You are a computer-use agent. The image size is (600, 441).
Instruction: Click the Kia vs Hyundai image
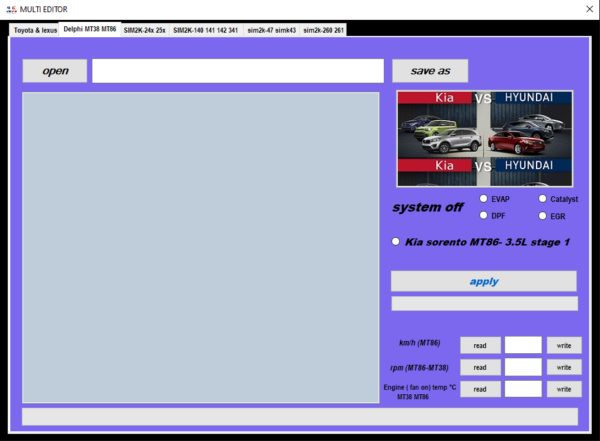point(485,139)
